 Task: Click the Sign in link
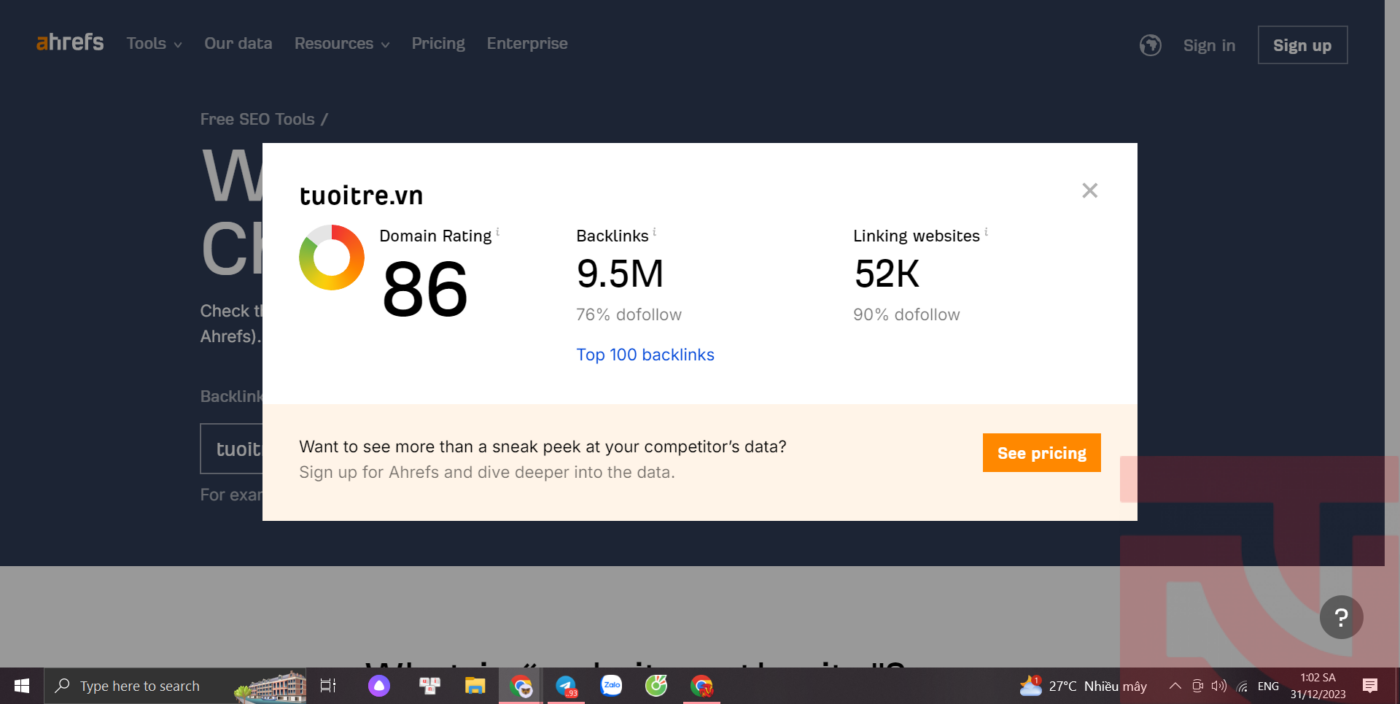point(1209,45)
